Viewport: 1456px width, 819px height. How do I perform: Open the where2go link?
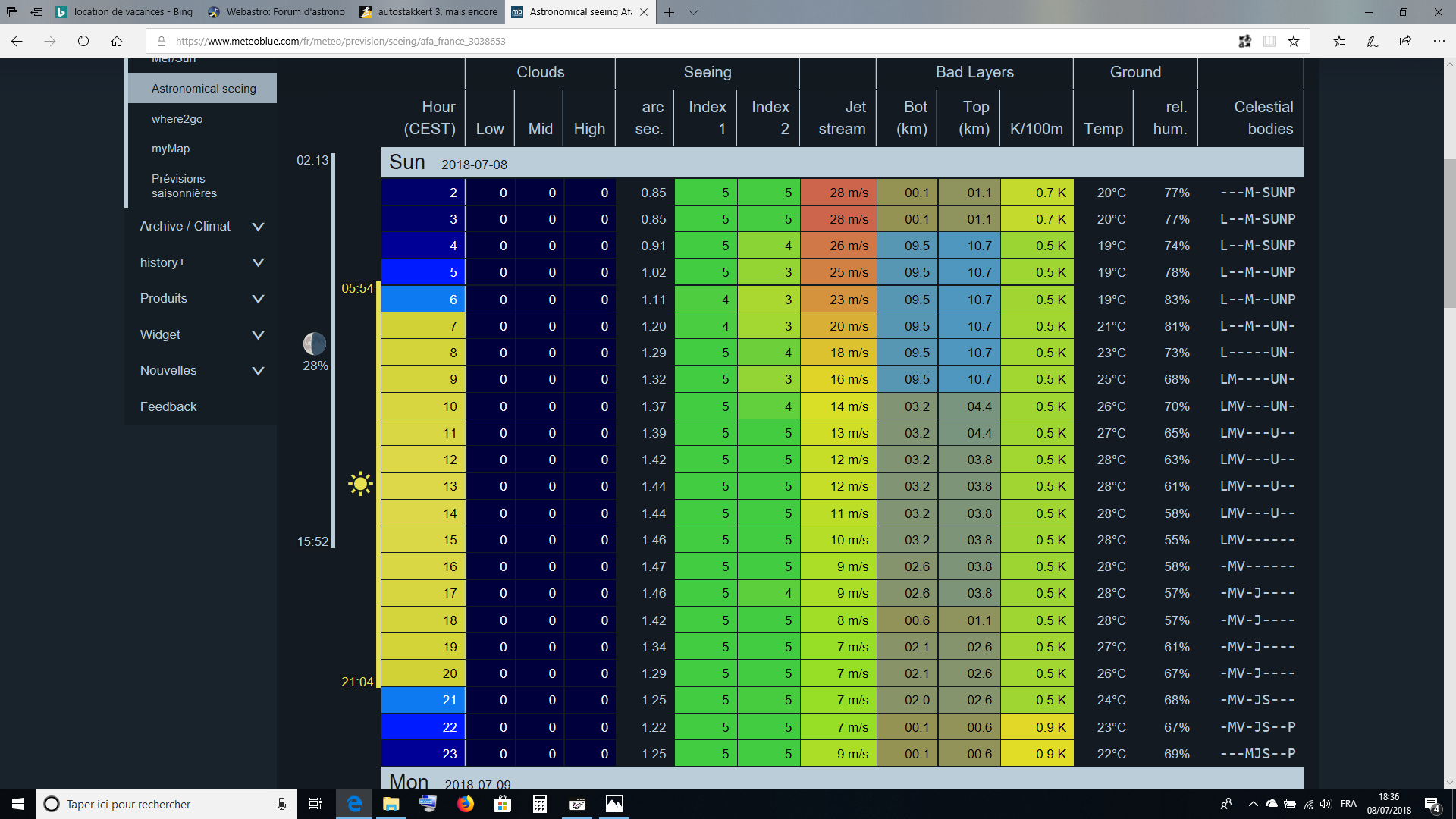coord(177,119)
